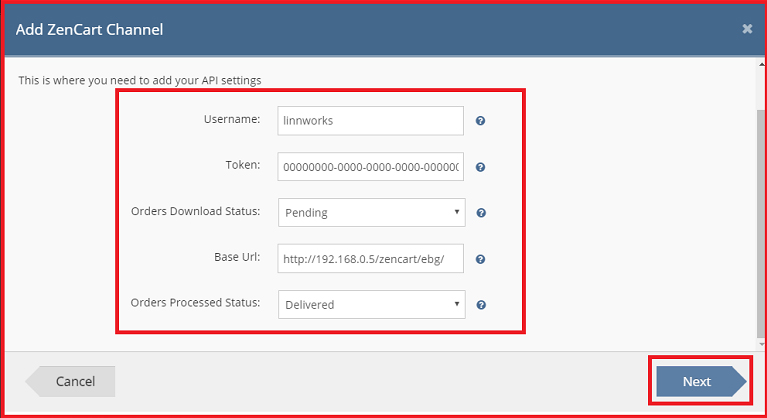Click the 'Base Url:' label
Screen dimensions: 767x418
coord(237,257)
